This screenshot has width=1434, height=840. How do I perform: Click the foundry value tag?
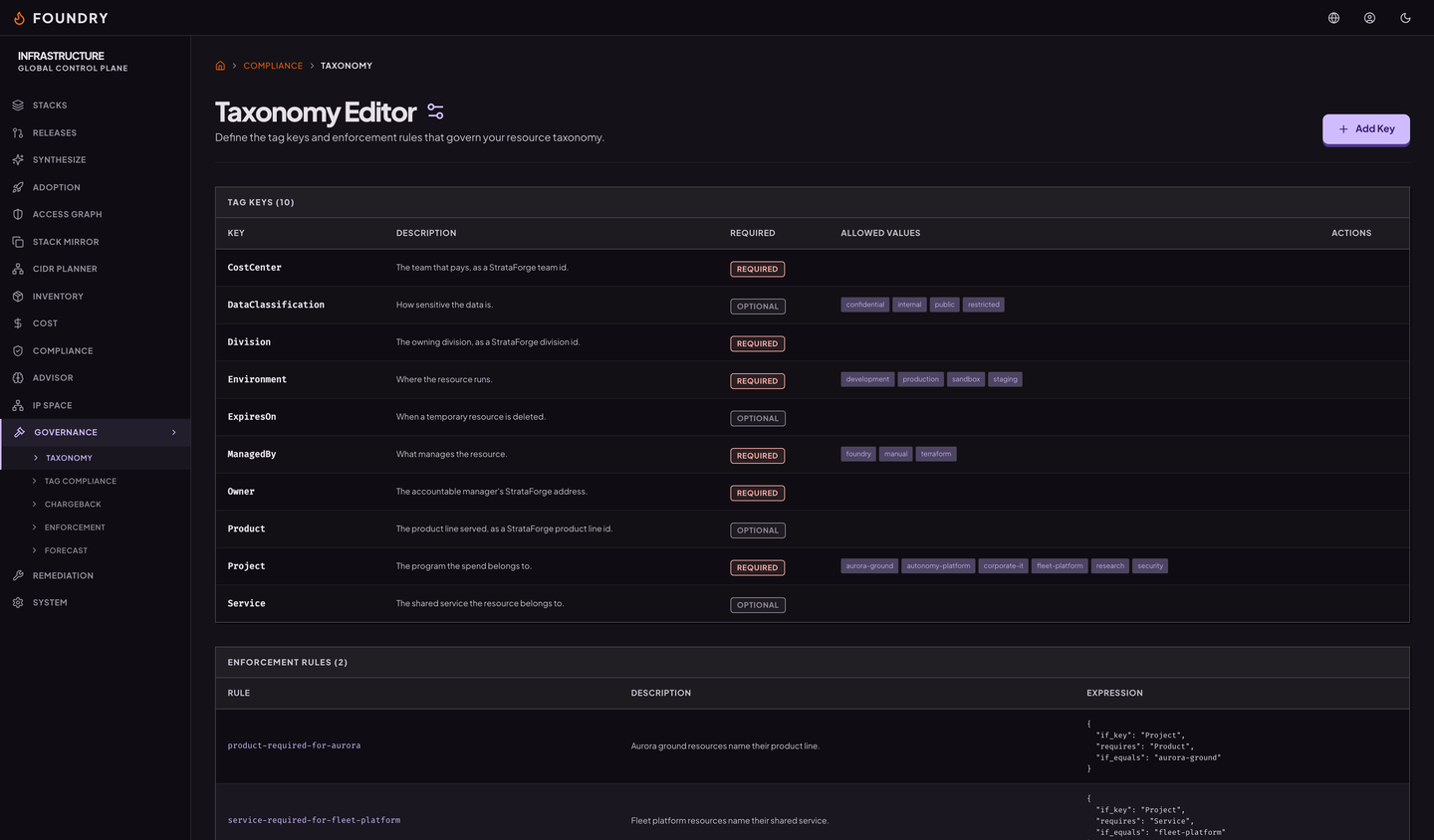click(x=858, y=454)
